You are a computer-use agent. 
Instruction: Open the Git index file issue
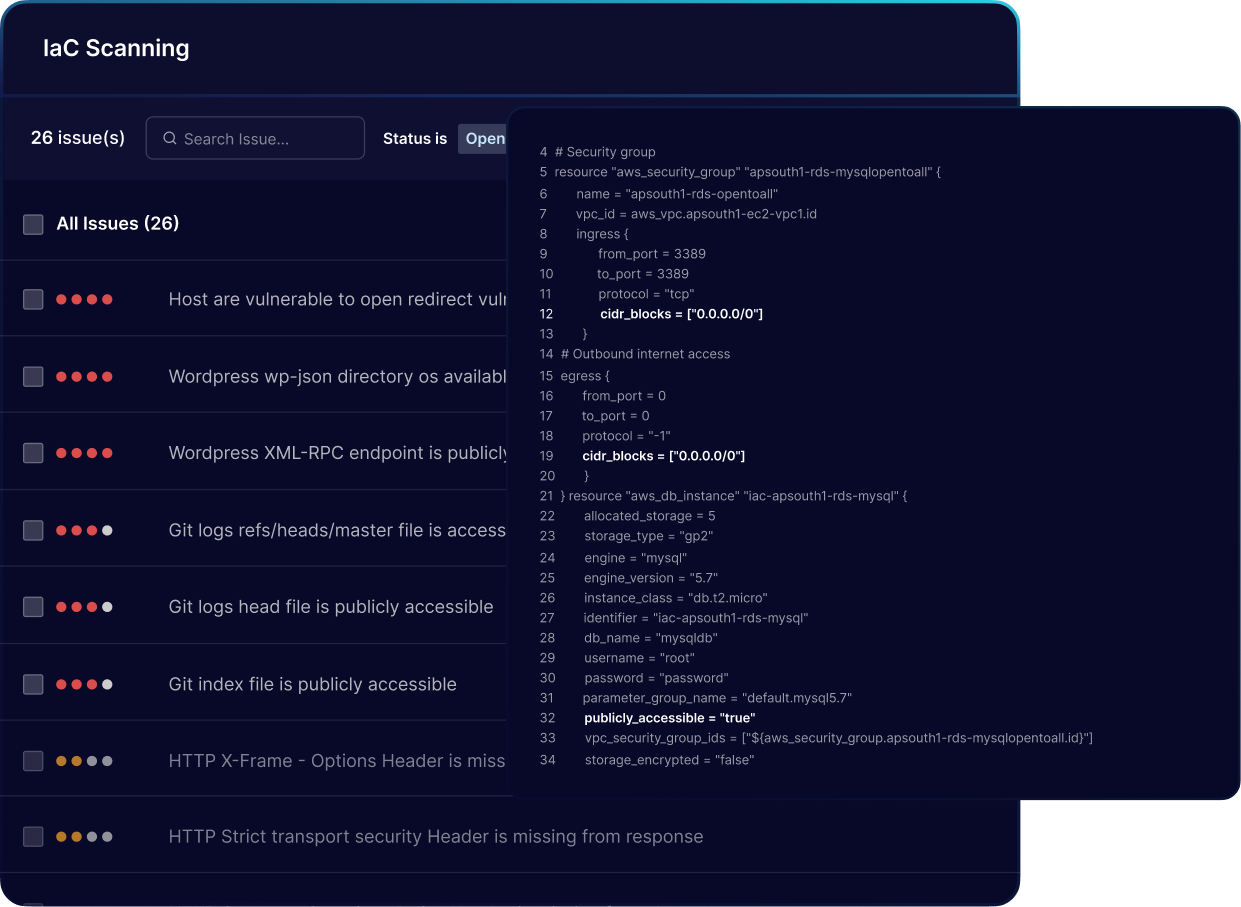click(x=312, y=684)
